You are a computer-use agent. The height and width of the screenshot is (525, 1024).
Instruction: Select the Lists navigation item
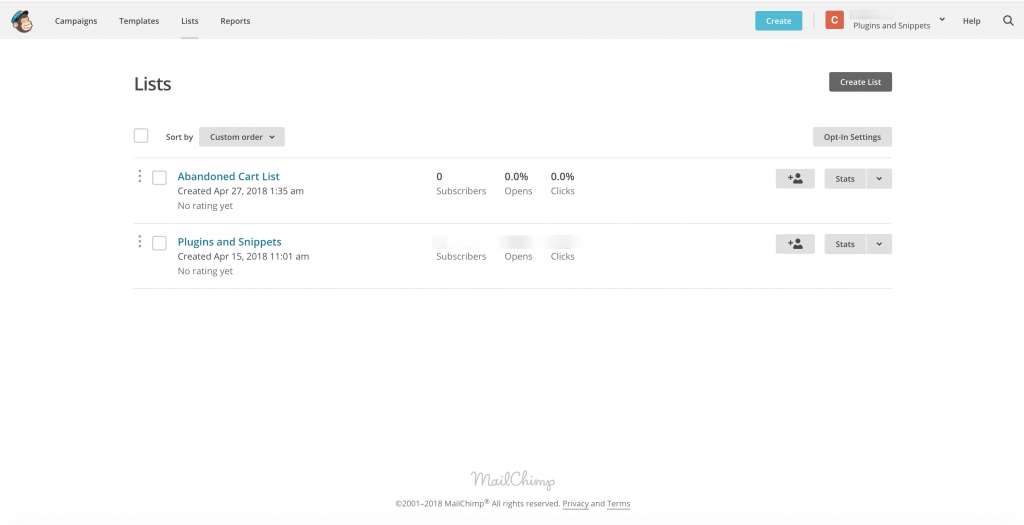click(x=190, y=21)
